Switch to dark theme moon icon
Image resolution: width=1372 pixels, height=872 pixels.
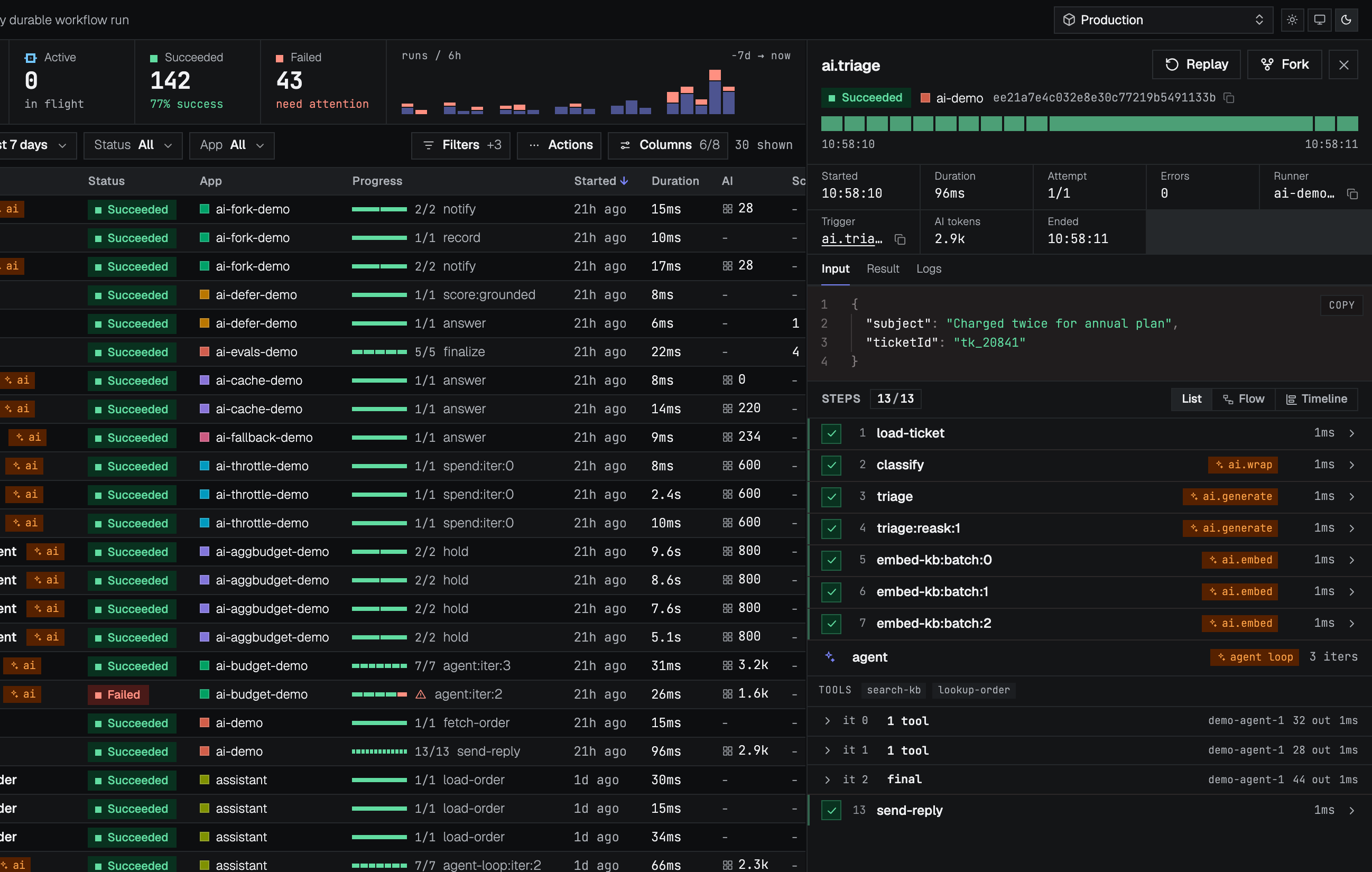[x=1346, y=20]
